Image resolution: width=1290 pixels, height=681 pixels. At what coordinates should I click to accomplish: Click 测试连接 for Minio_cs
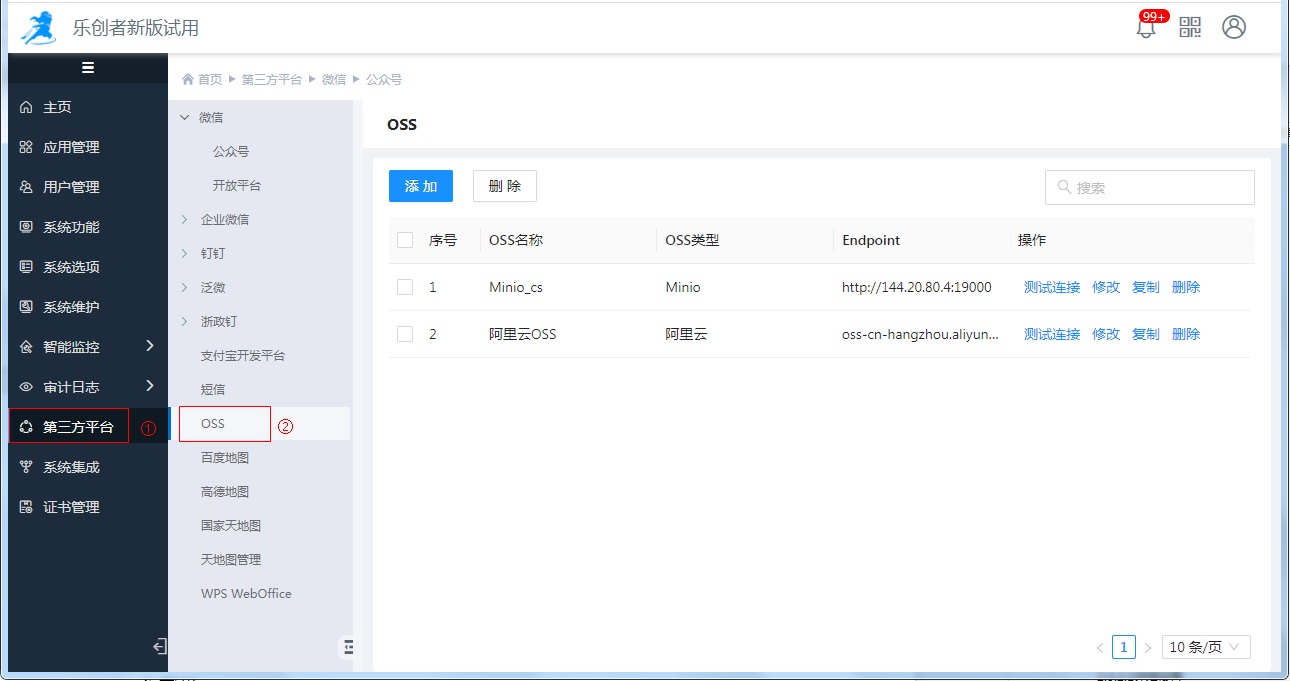tap(1052, 287)
